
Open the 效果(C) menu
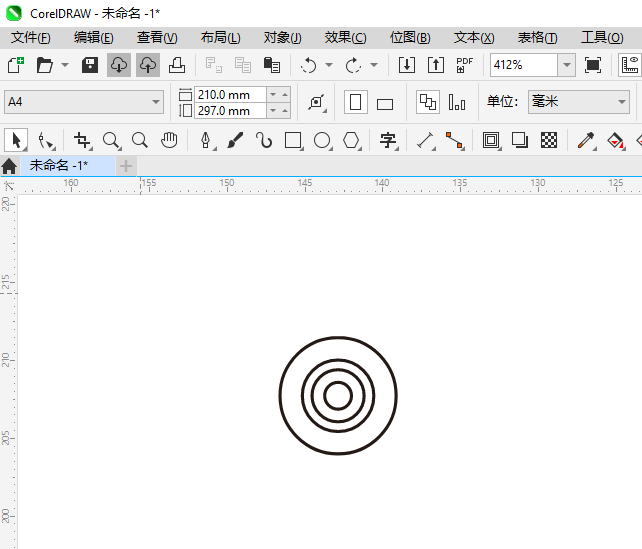click(345, 37)
